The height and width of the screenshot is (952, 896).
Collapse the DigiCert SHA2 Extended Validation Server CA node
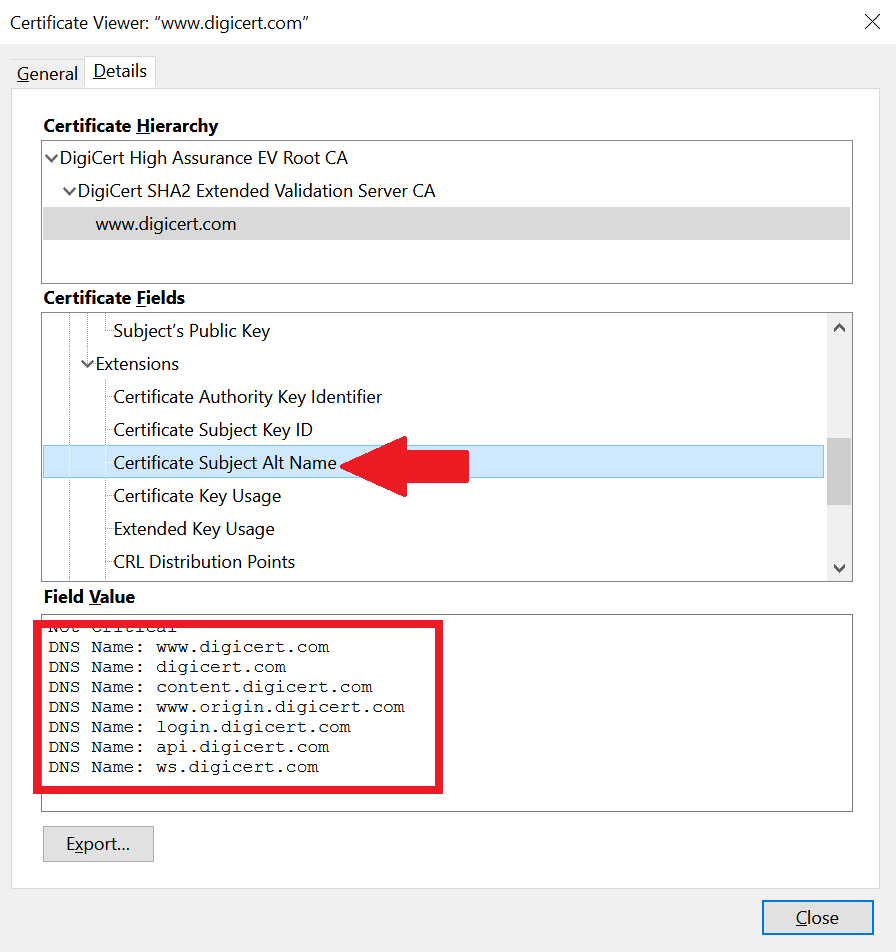tap(68, 190)
